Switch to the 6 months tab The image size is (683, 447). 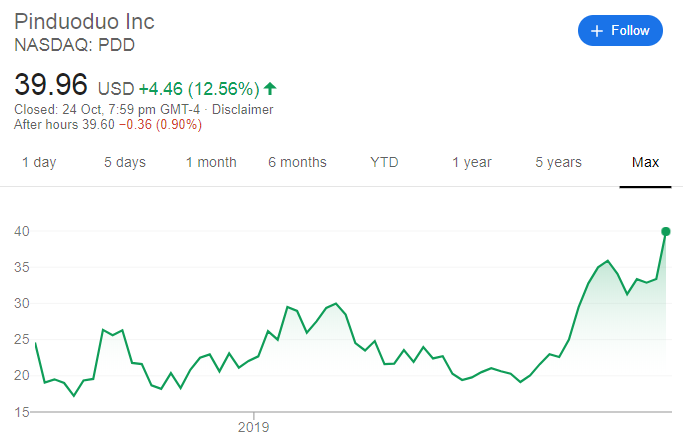click(x=297, y=162)
